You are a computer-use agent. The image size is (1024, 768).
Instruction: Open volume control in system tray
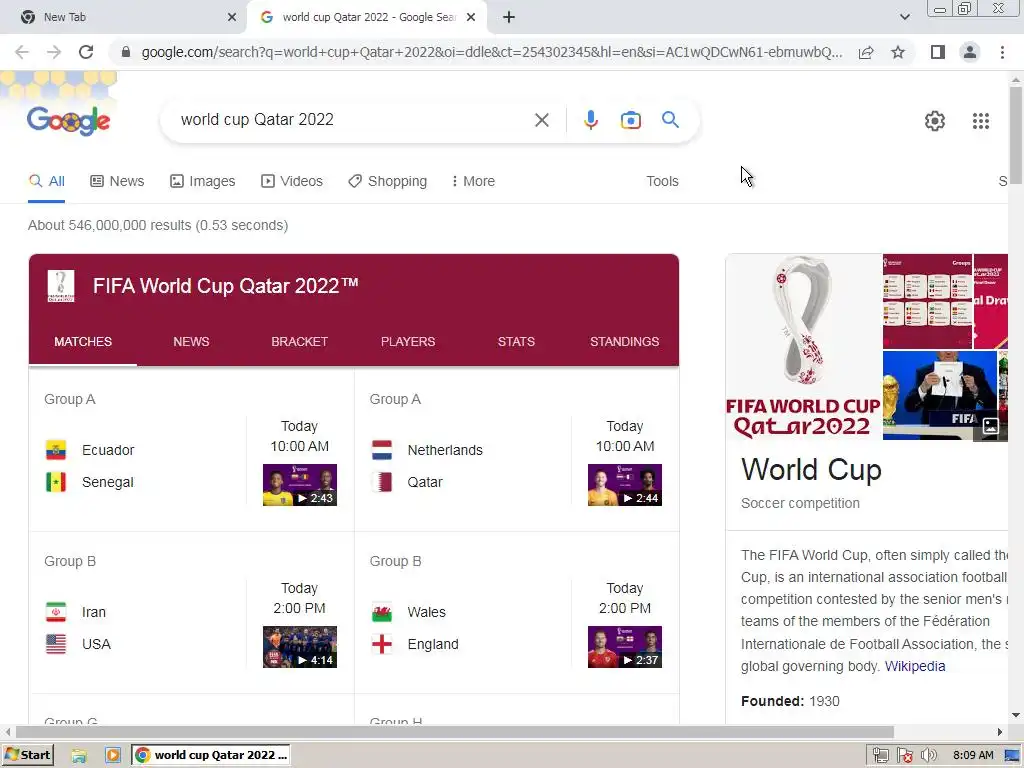(x=928, y=756)
